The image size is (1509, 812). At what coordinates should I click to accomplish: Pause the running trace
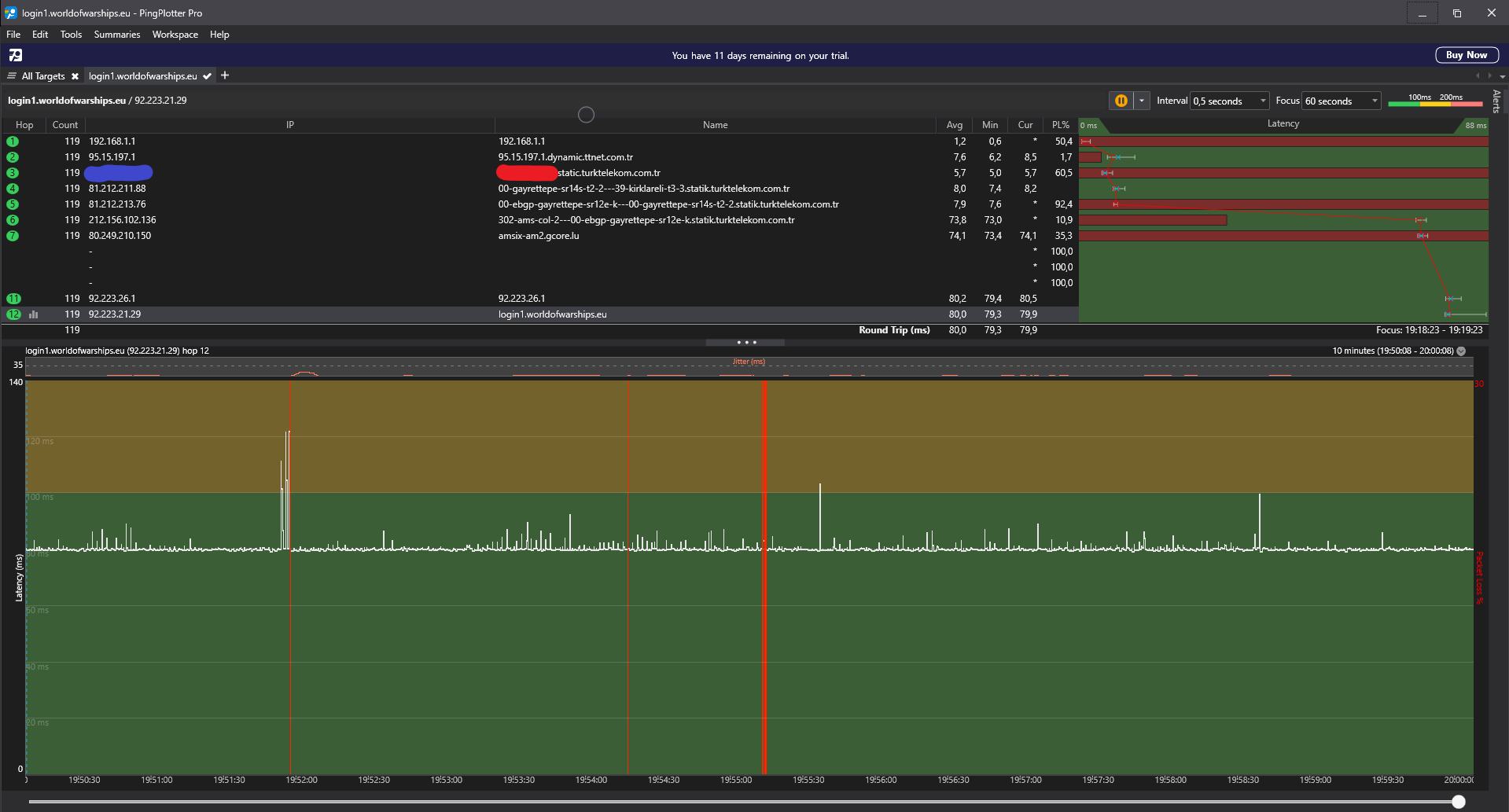tap(1121, 101)
